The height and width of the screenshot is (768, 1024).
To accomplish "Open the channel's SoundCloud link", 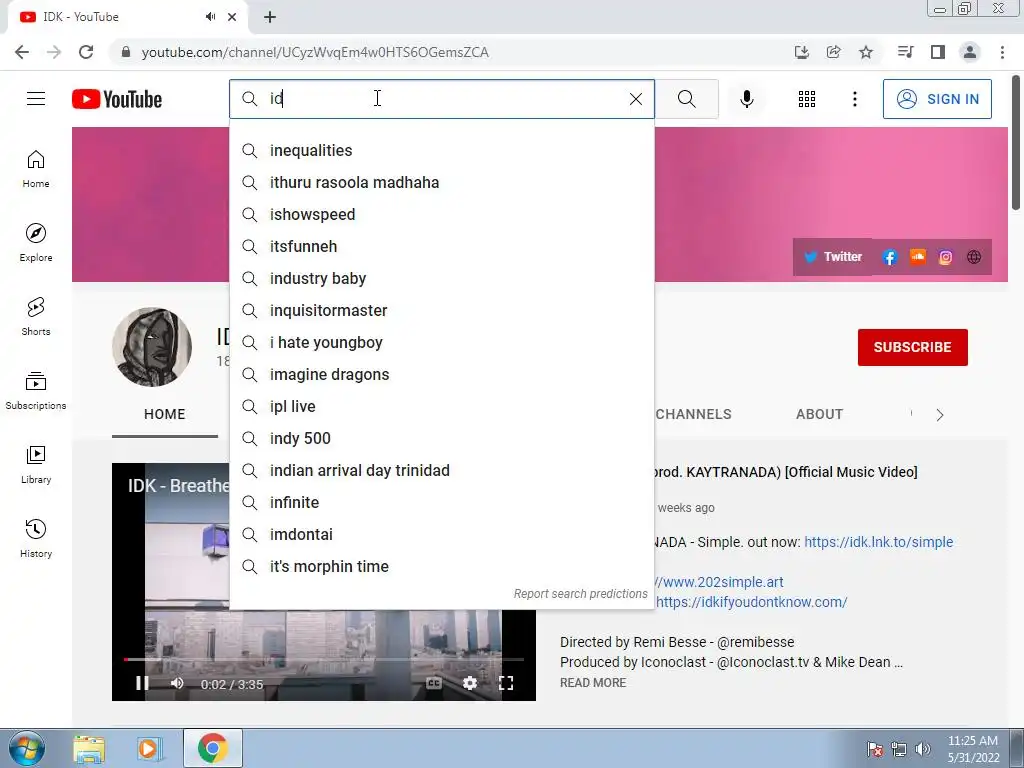I will click(x=918, y=257).
